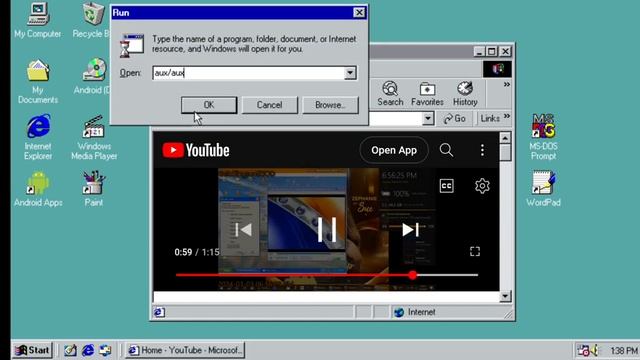Click the task scheduler tray icon
The image size is (640, 360).
coord(583,350)
